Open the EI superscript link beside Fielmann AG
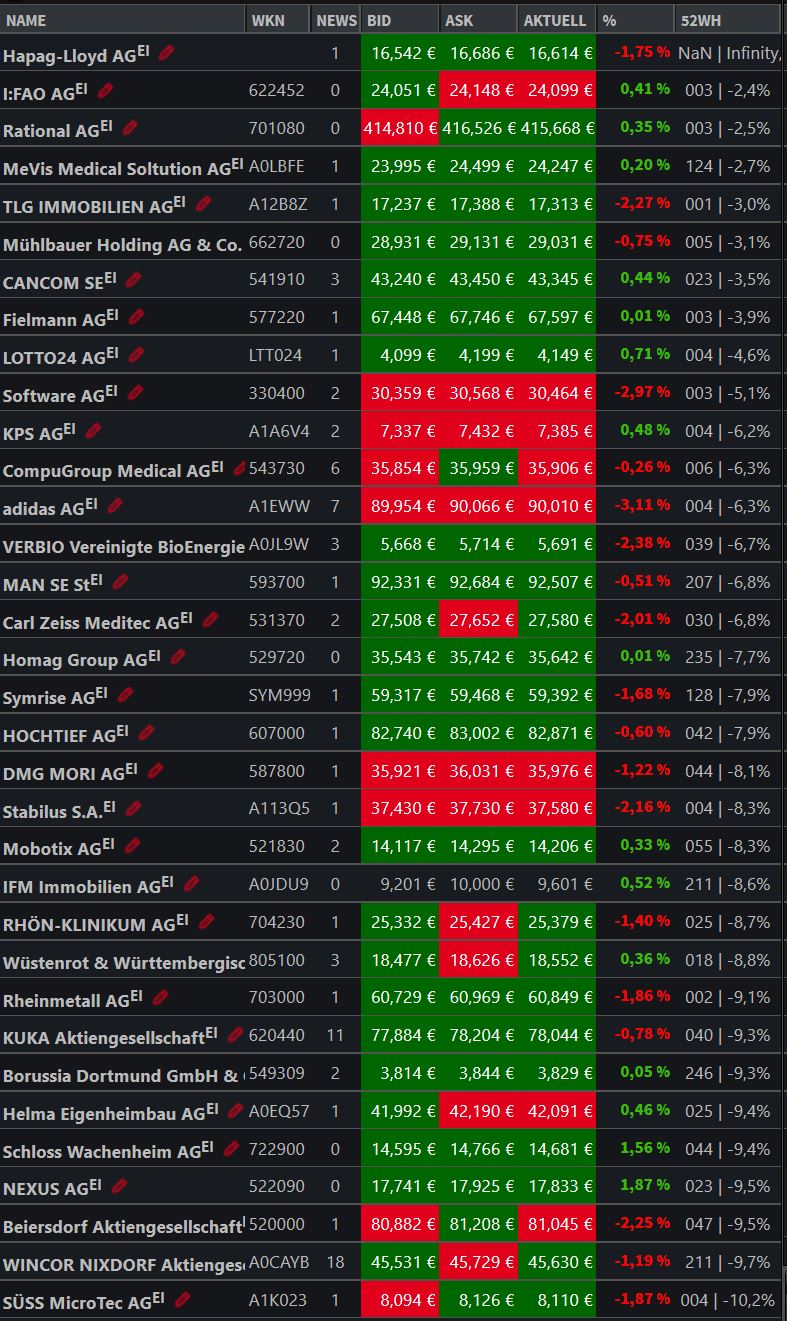Image resolution: width=787 pixels, height=1321 pixels. tap(112, 315)
